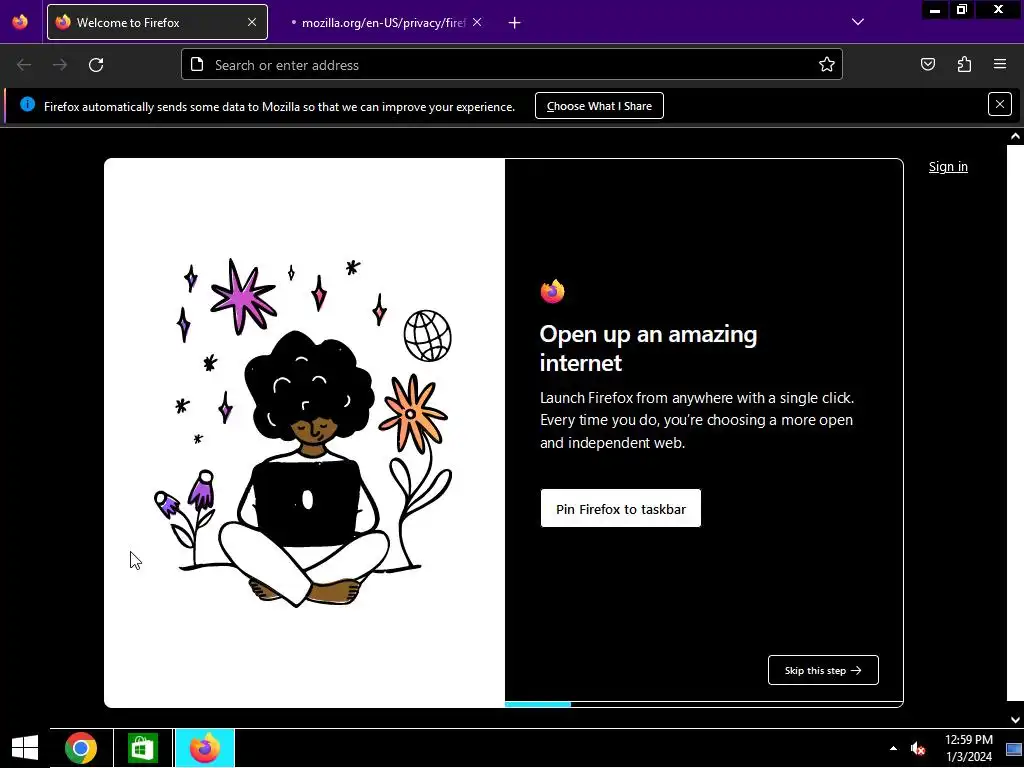Open the Windows Start menu
The height and width of the screenshot is (768, 1024).
pos(25,748)
